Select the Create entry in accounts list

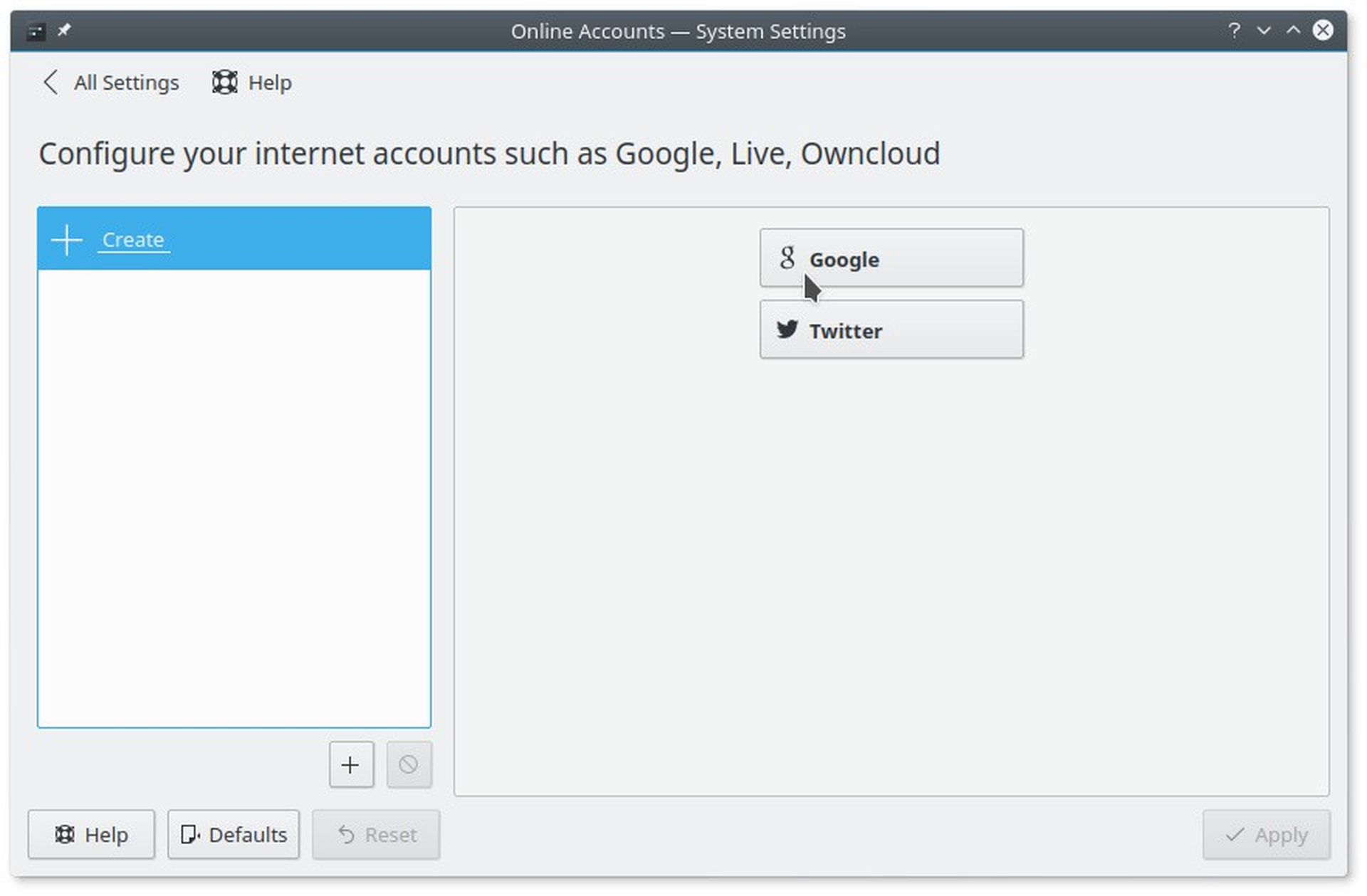[234, 239]
